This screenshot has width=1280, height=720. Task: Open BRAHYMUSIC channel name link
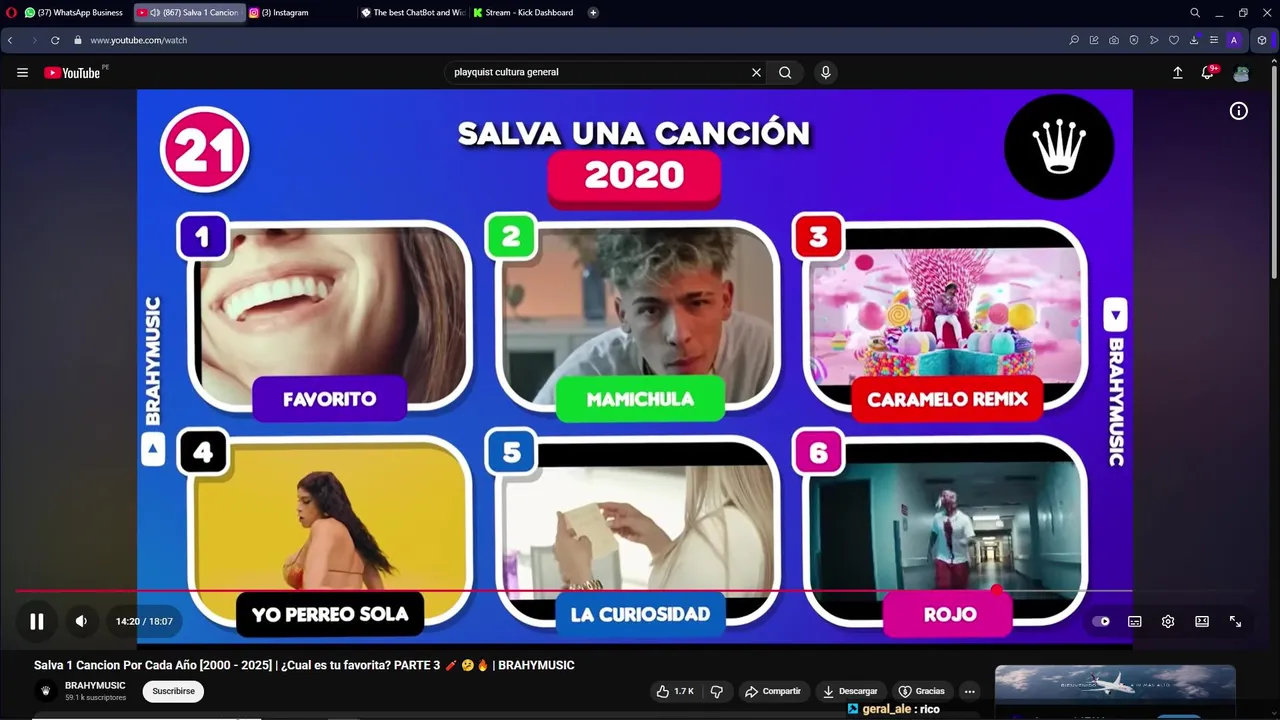tap(95, 685)
